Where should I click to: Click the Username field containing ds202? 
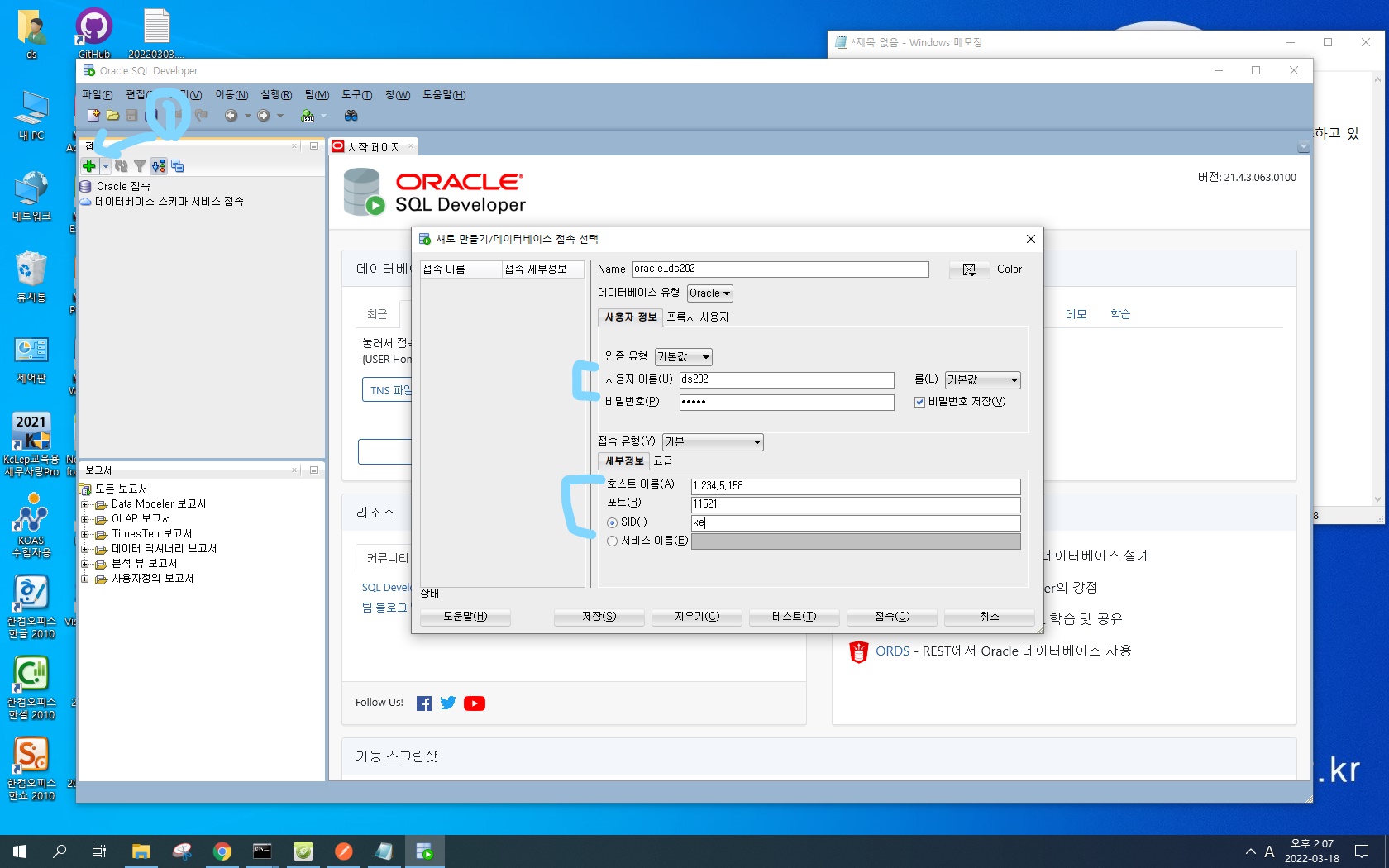coord(787,380)
